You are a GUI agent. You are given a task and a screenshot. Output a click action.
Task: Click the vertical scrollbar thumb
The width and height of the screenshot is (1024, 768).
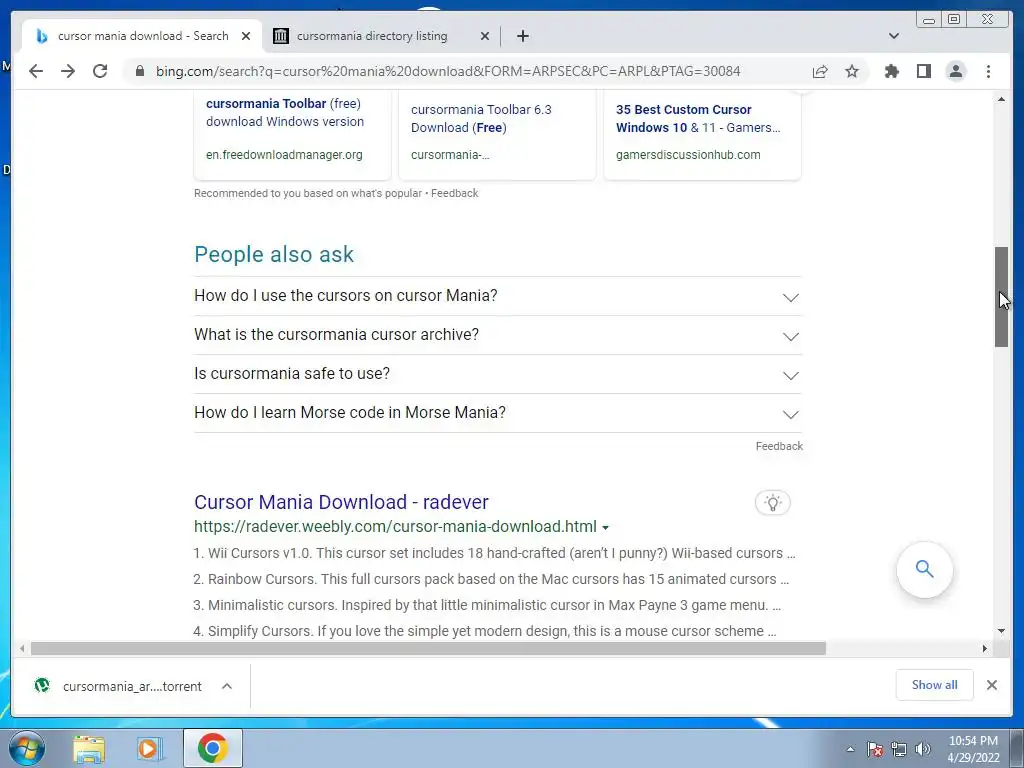[x=1001, y=297]
